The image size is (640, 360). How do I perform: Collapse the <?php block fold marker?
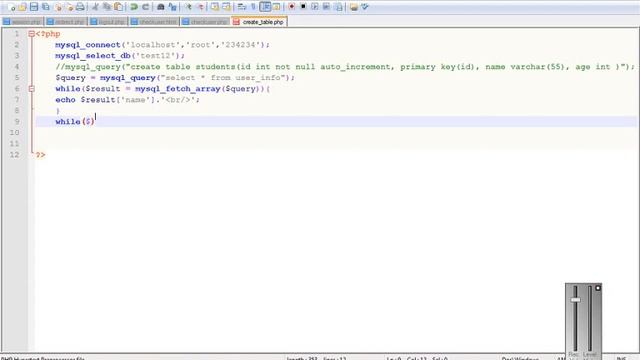tap(31, 34)
